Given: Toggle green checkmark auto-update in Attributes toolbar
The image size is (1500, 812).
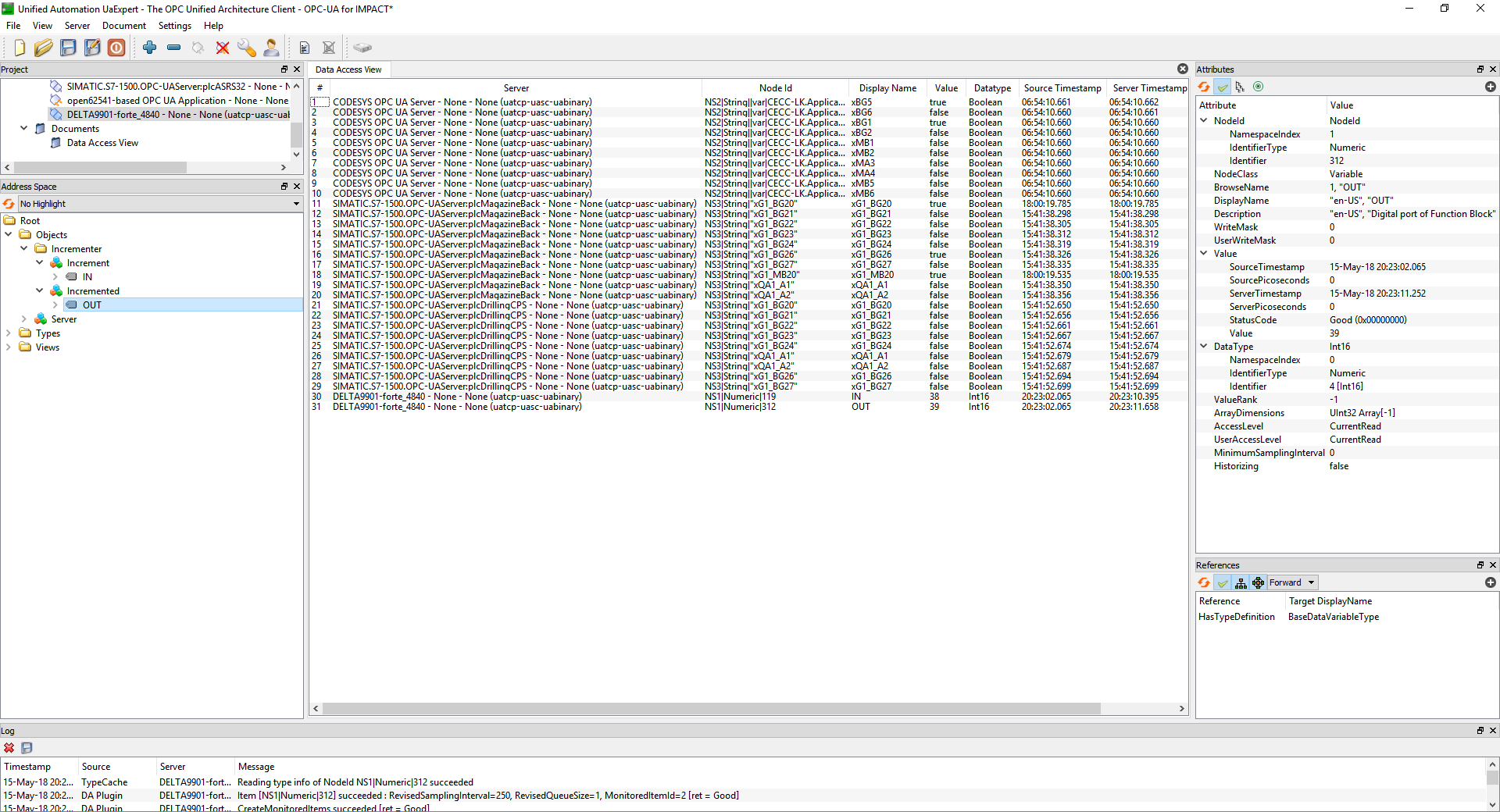Looking at the screenshot, I should [x=1222, y=87].
